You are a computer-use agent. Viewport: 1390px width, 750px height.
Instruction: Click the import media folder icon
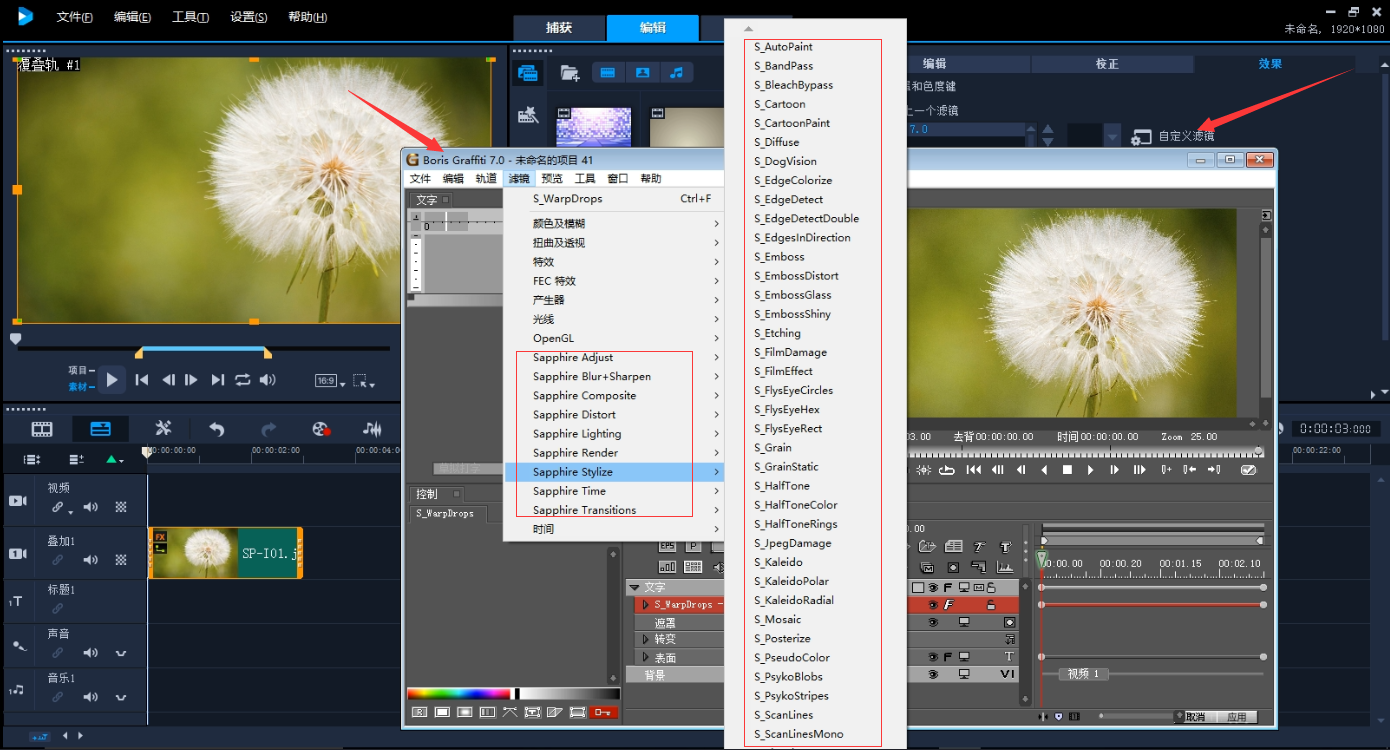coord(569,73)
